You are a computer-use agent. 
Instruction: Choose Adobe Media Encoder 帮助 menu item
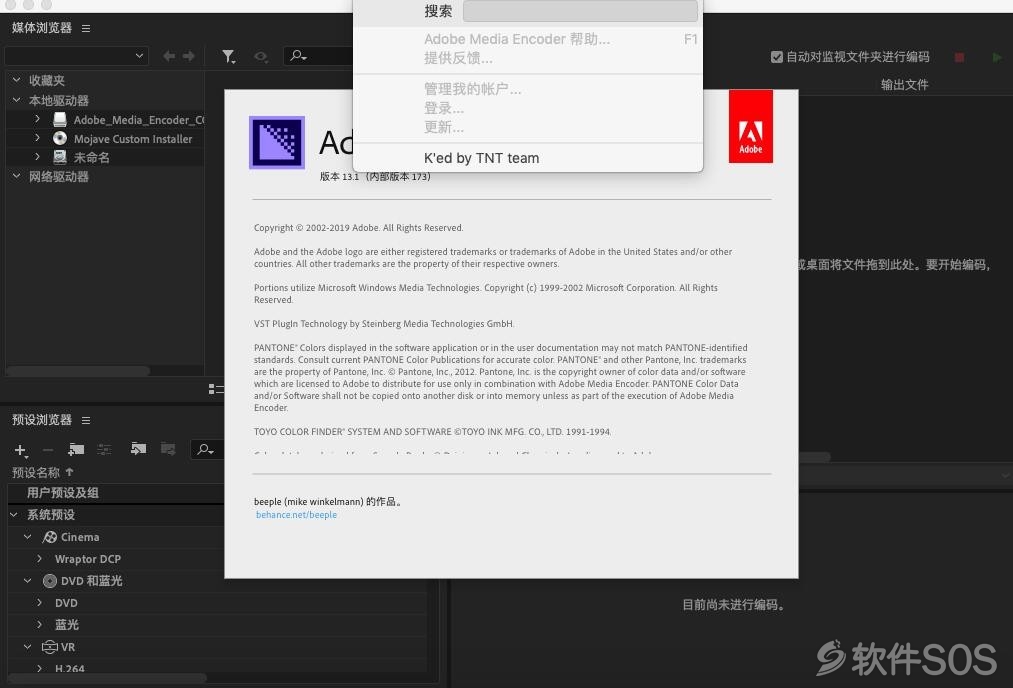(528, 39)
